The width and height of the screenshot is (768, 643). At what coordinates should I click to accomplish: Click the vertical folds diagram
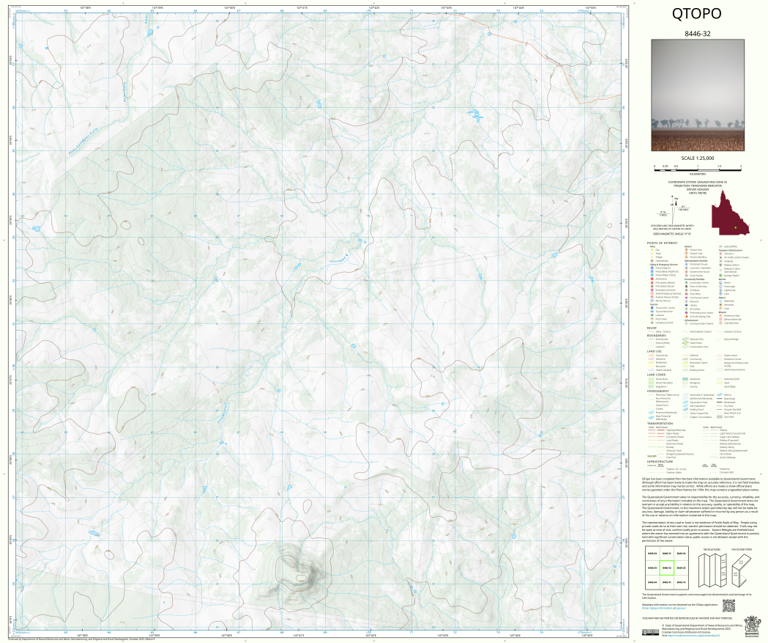[711, 571]
